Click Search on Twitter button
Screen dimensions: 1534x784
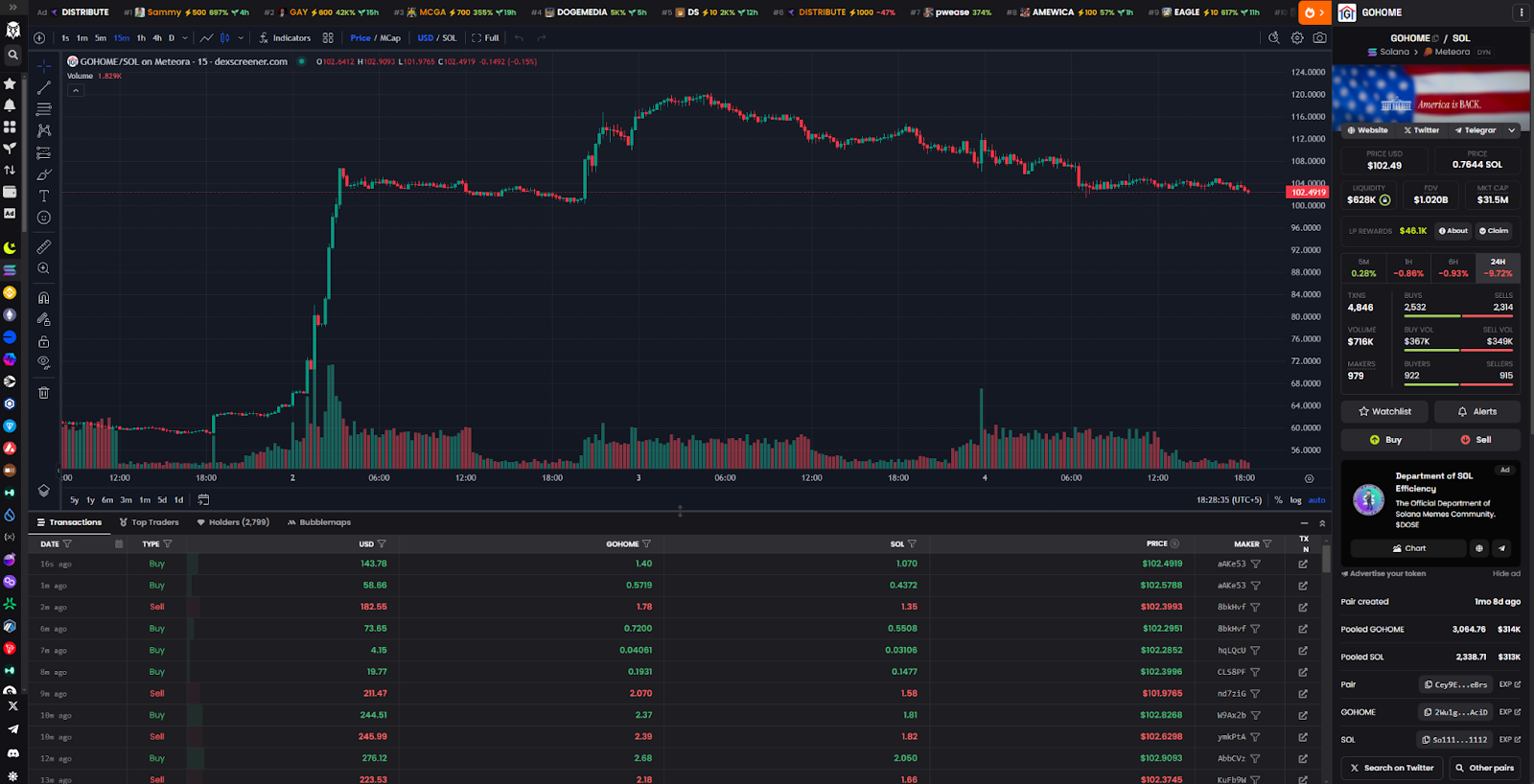tap(1392, 768)
